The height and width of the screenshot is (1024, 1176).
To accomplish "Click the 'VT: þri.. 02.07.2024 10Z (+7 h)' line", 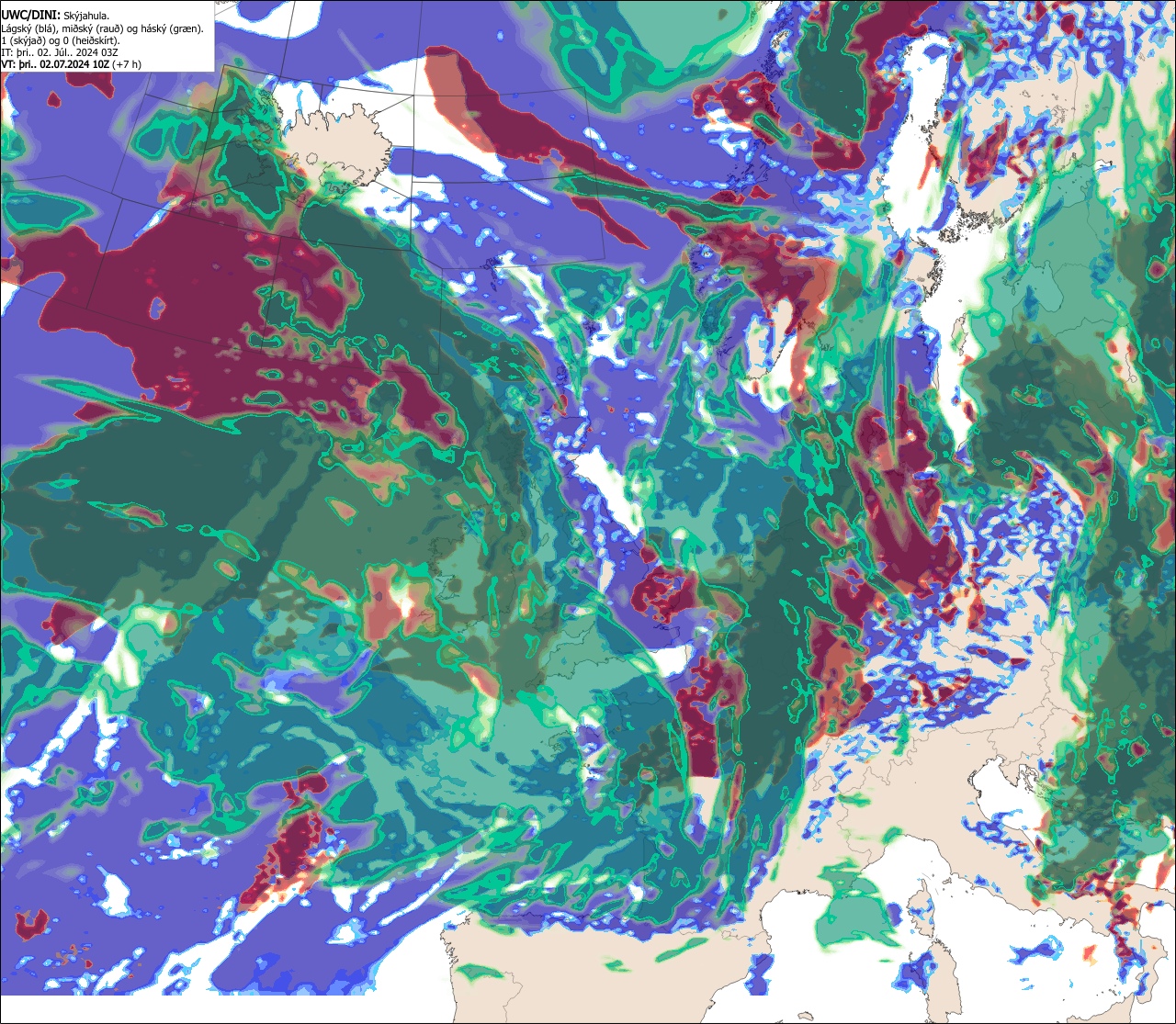I will pos(72,64).
